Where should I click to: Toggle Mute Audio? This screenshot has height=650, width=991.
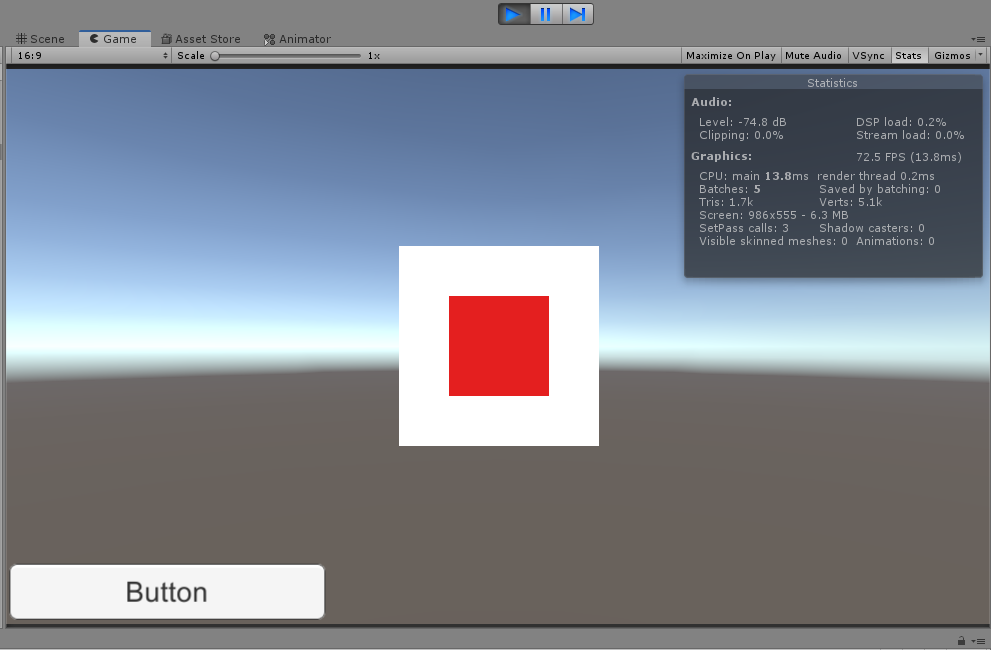click(813, 56)
